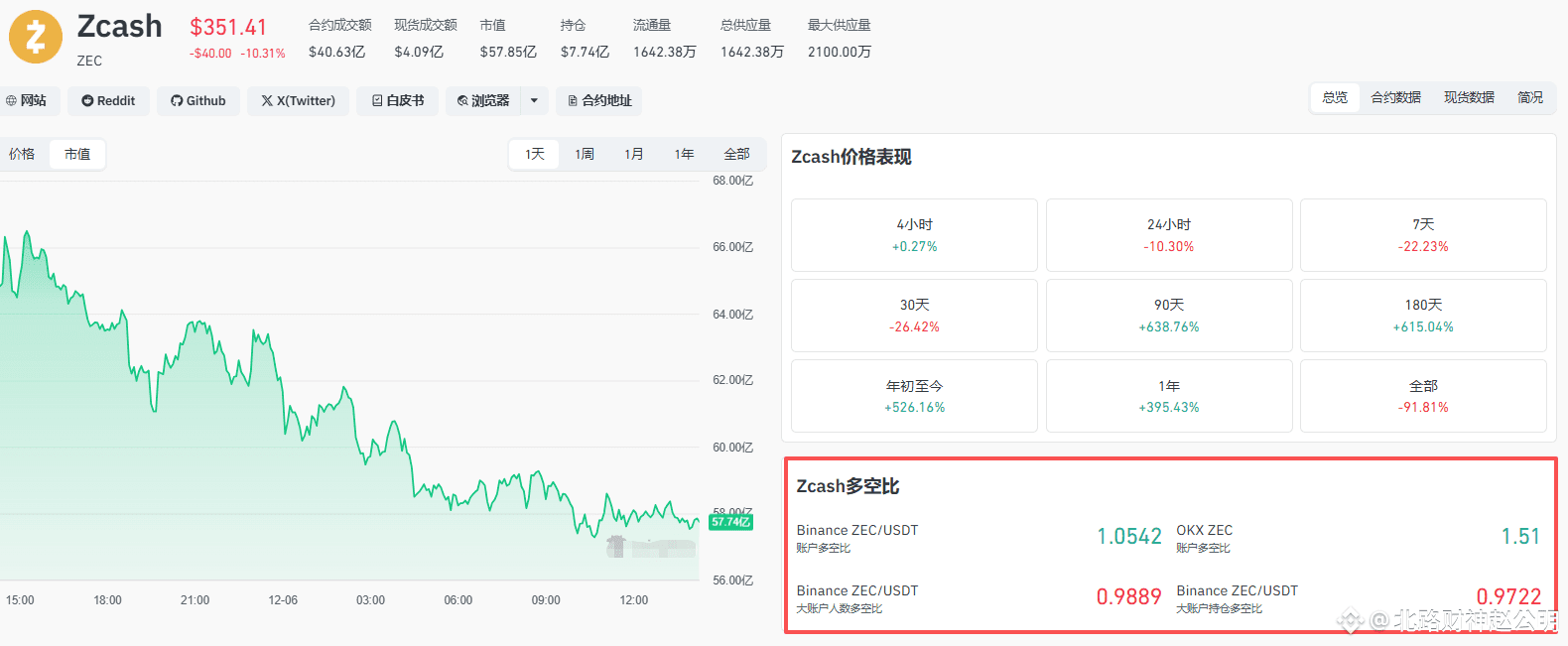Click the 1年 +395.43% performance card
This screenshot has width=1568, height=646.
tap(1169, 396)
